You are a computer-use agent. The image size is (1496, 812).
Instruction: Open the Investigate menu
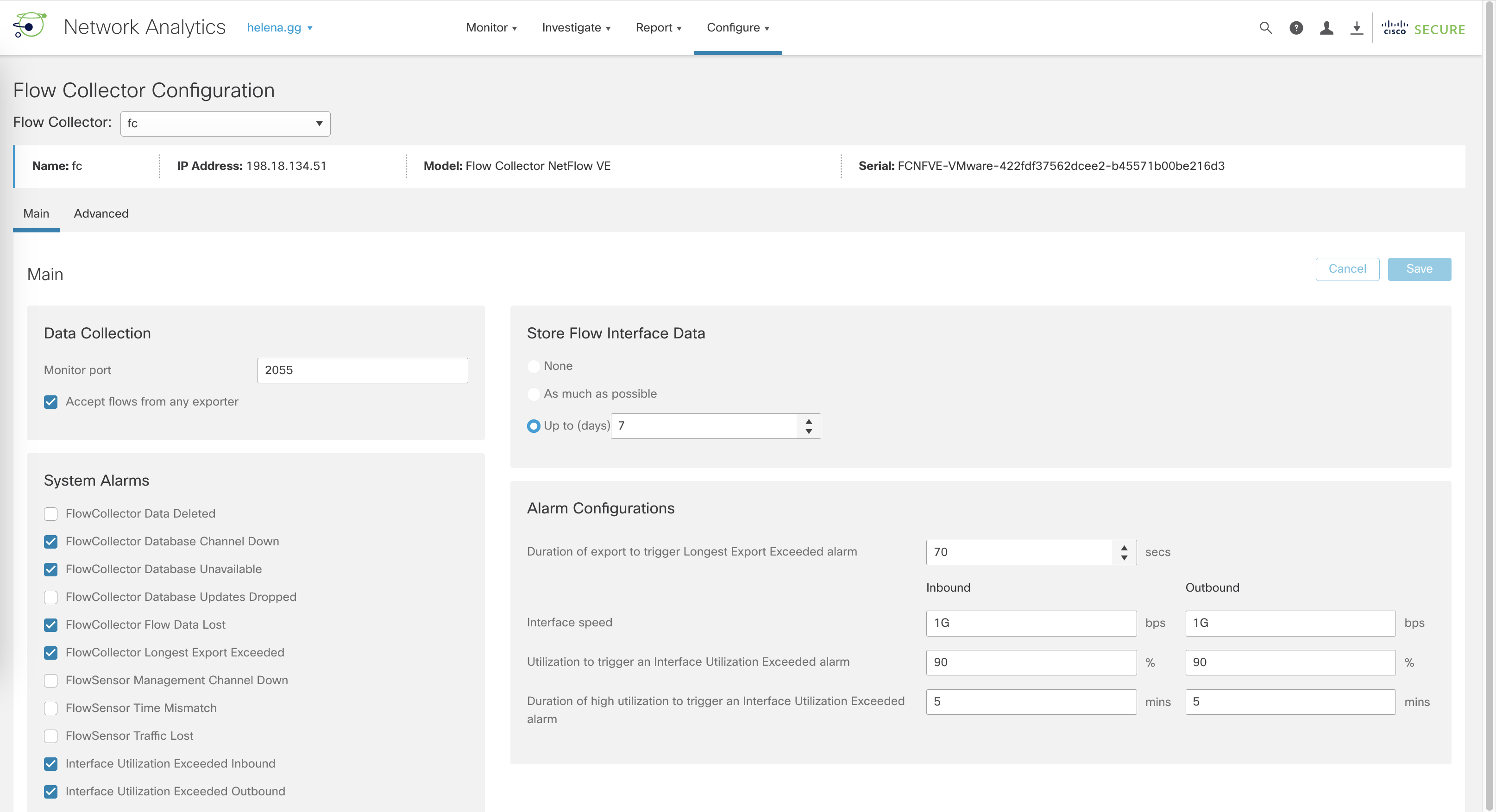(576, 28)
